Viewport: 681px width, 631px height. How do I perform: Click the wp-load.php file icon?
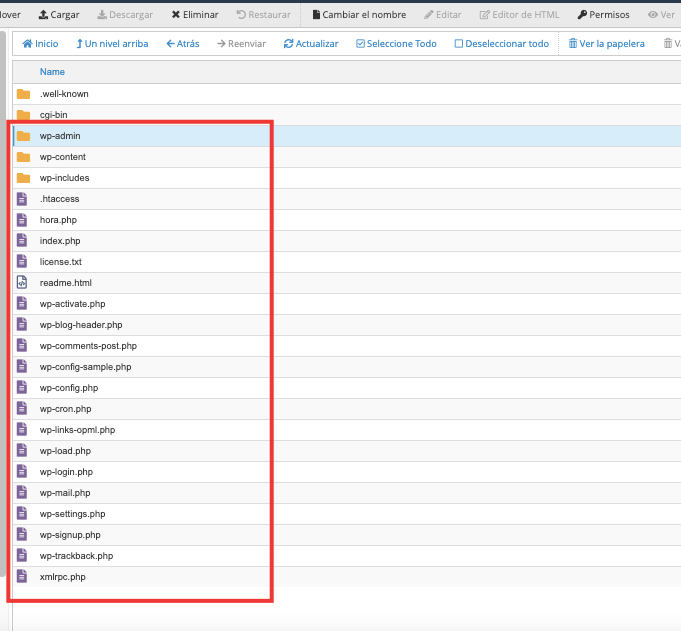(x=22, y=451)
